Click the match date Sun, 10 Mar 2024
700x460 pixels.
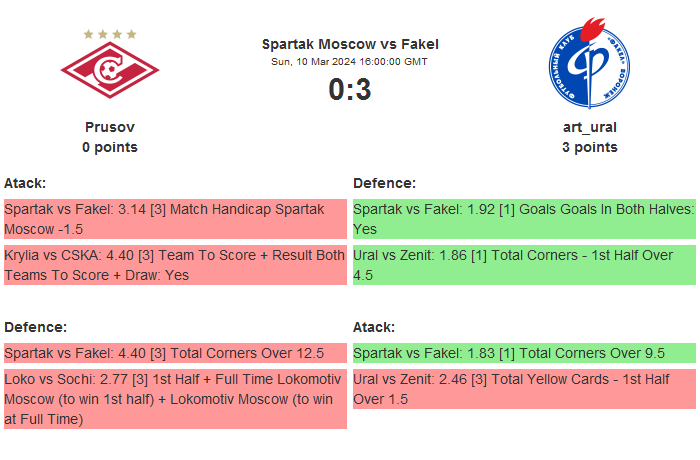coord(350,62)
